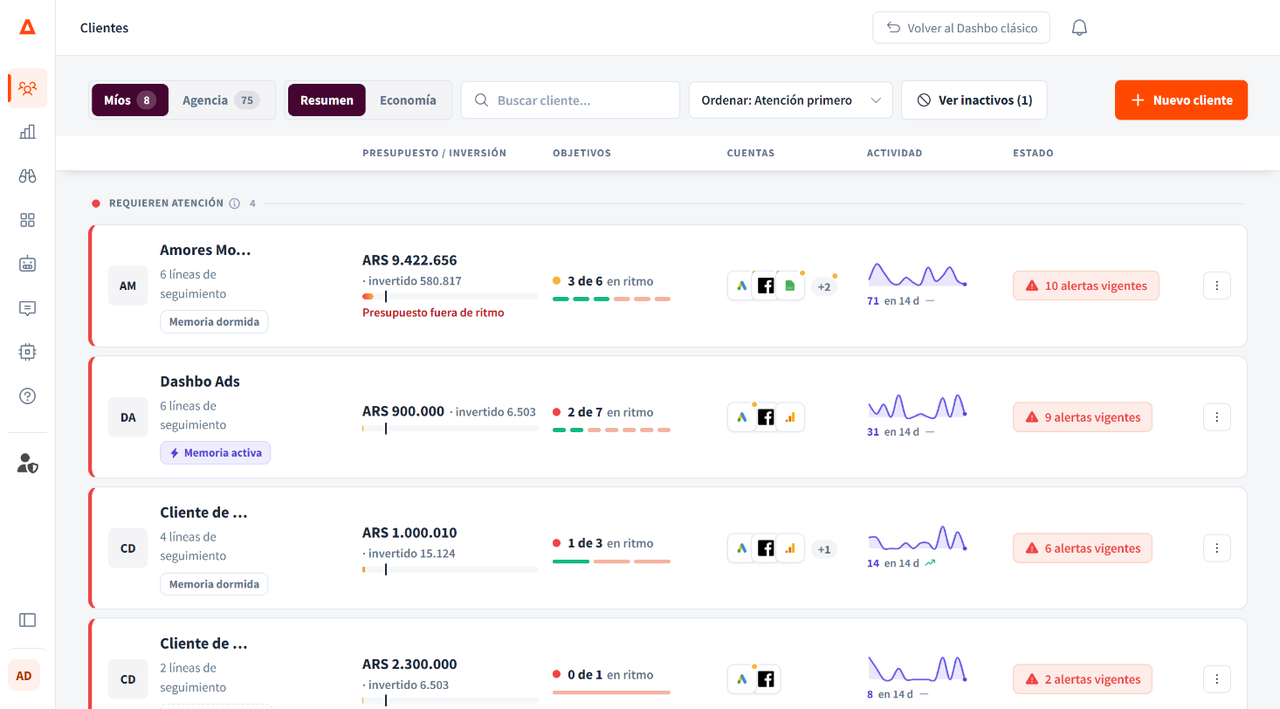Open the 10 alertas vigentes badge
The height and width of the screenshot is (709, 1280).
pyautogui.click(x=1086, y=286)
